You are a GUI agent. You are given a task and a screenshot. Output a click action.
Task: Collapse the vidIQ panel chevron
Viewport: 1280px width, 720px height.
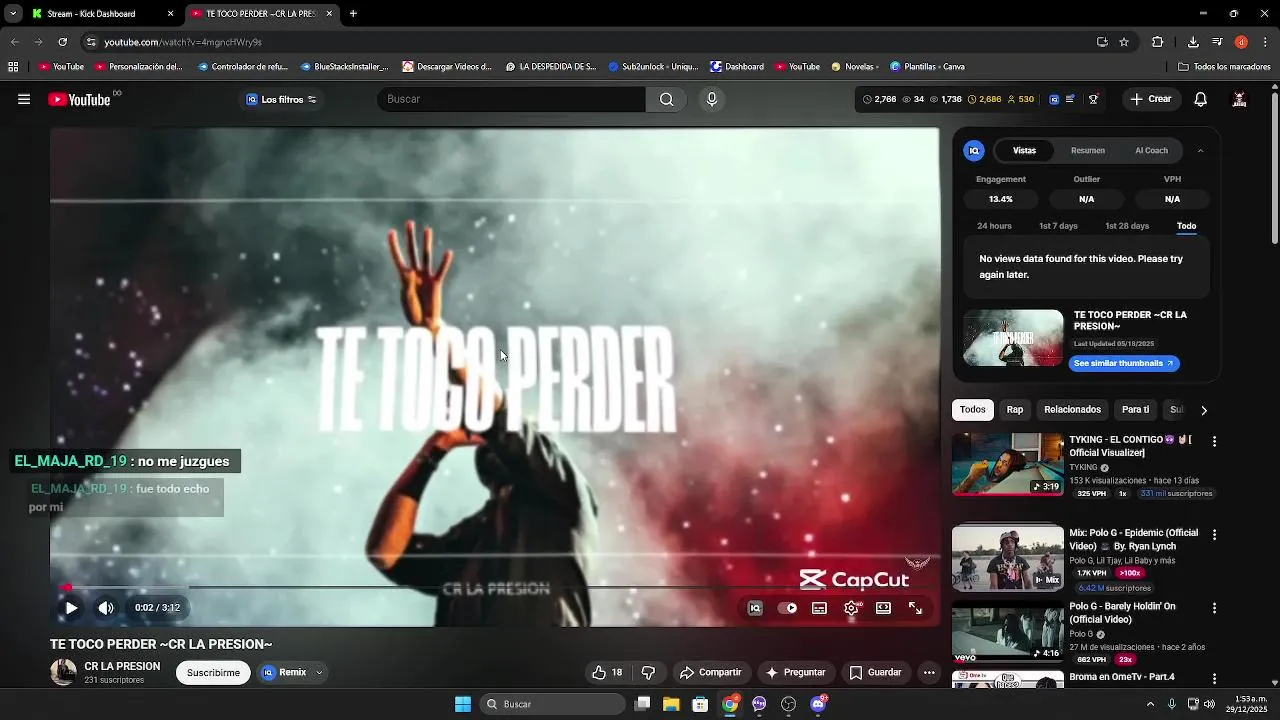click(x=1200, y=151)
